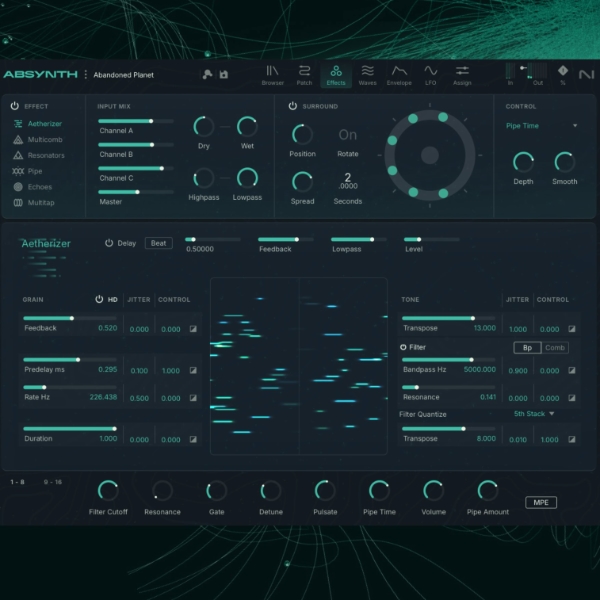Switch to the Waves view
600x600 pixels.
[367, 75]
